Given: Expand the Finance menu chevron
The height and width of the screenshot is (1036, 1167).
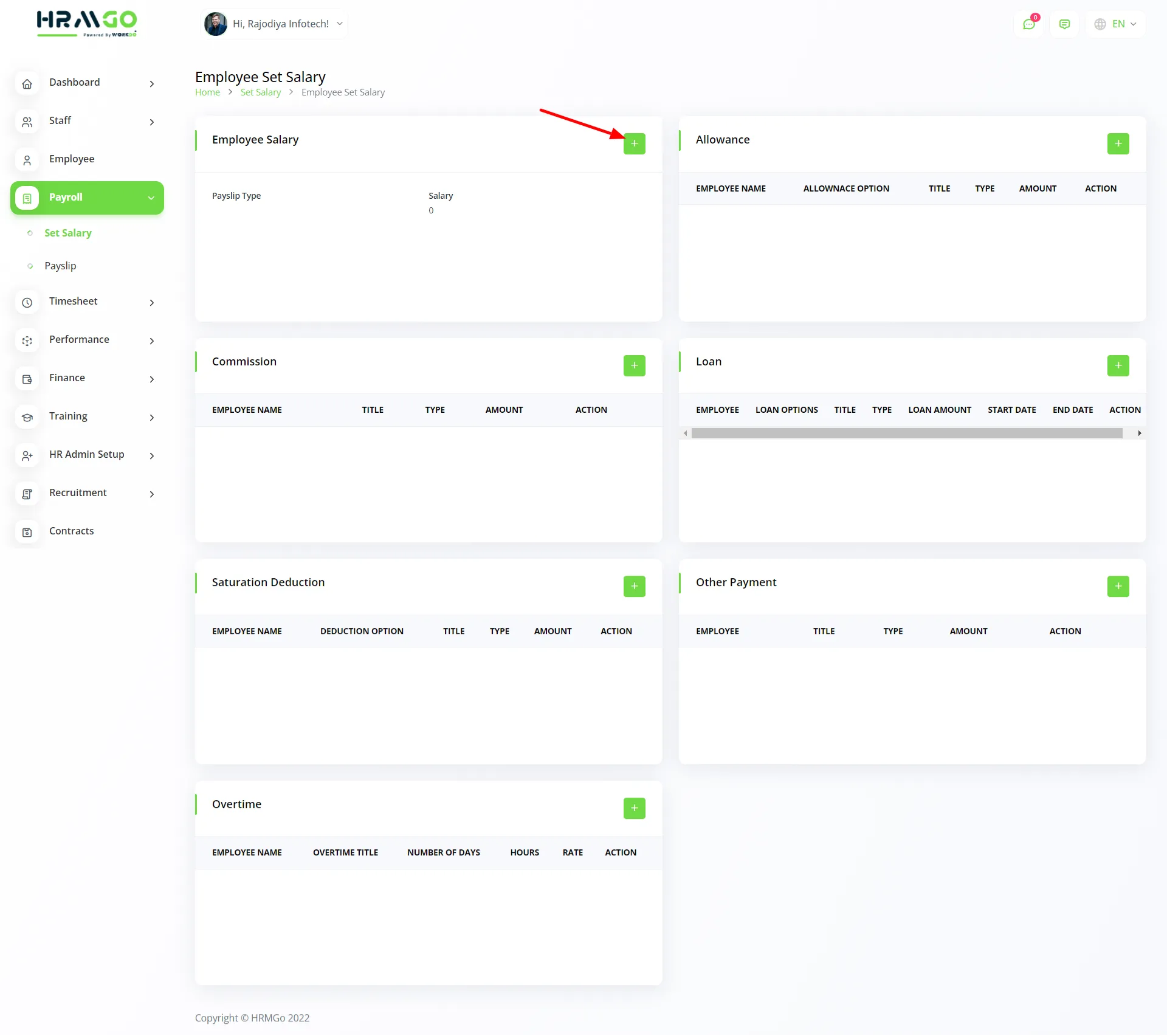Looking at the screenshot, I should [x=151, y=379].
